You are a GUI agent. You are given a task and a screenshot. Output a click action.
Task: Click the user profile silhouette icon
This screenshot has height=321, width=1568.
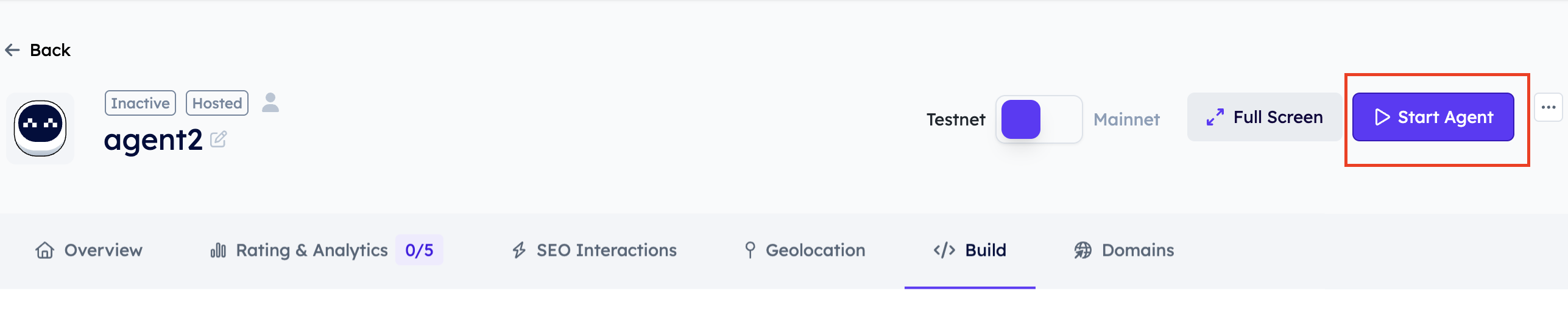tap(270, 102)
